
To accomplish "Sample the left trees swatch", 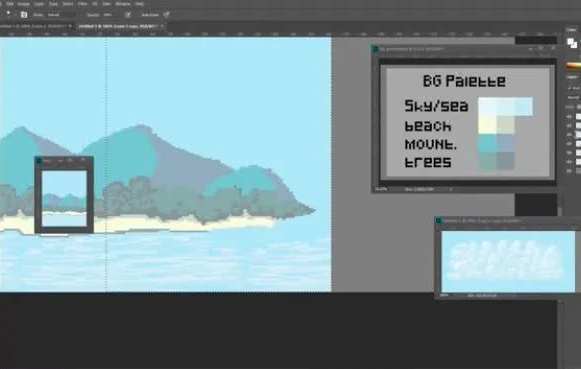I will 487,161.
